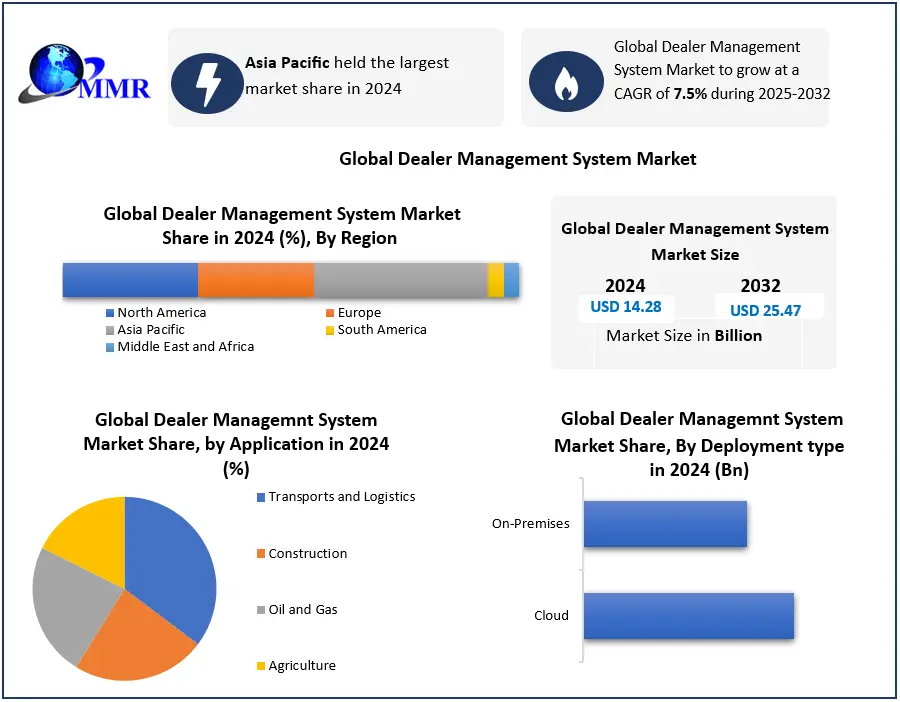Click the USD 25.47 value for 2032
The height and width of the screenshot is (702, 900).
point(765,310)
